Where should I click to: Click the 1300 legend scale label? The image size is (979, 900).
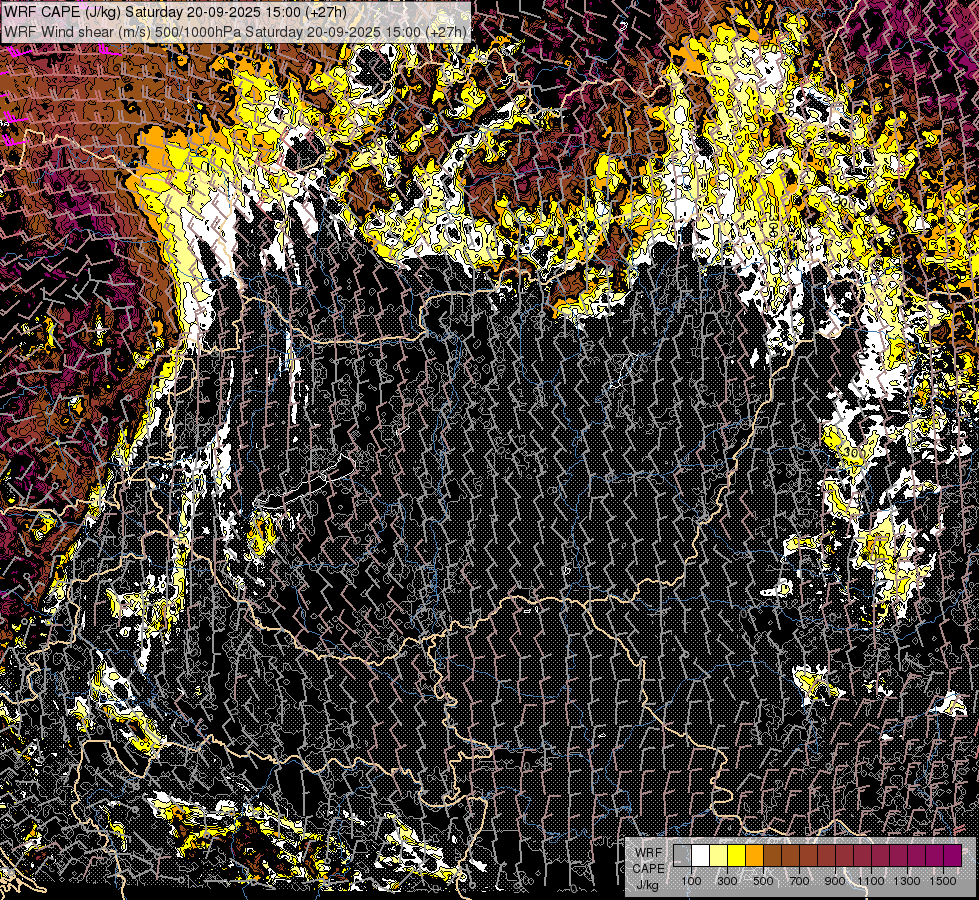point(907,881)
